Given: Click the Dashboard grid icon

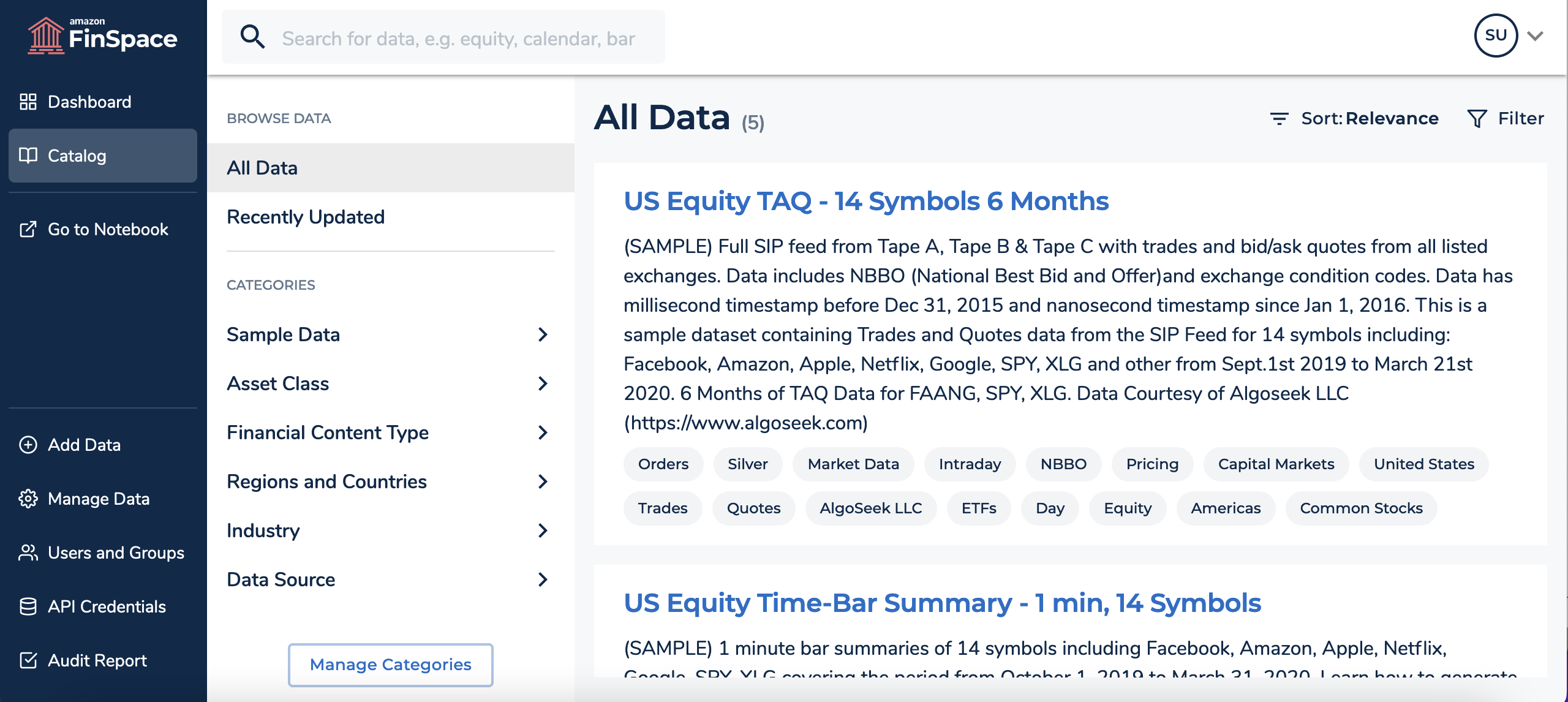Looking at the screenshot, I should click(x=28, y=102).
